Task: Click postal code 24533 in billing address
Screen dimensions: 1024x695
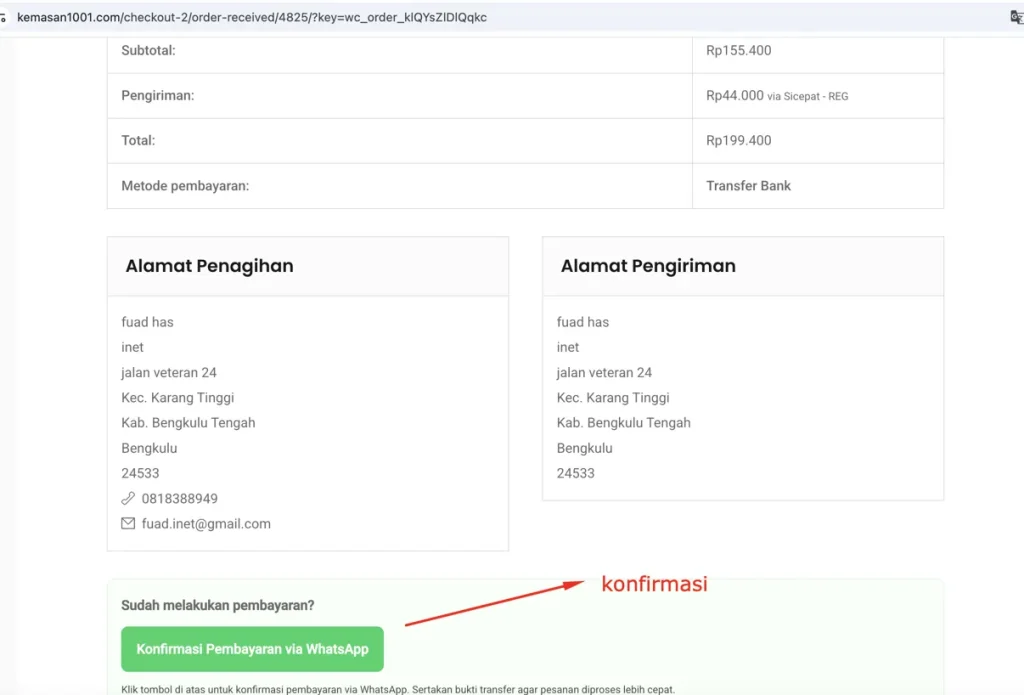Action: point(140,473)
